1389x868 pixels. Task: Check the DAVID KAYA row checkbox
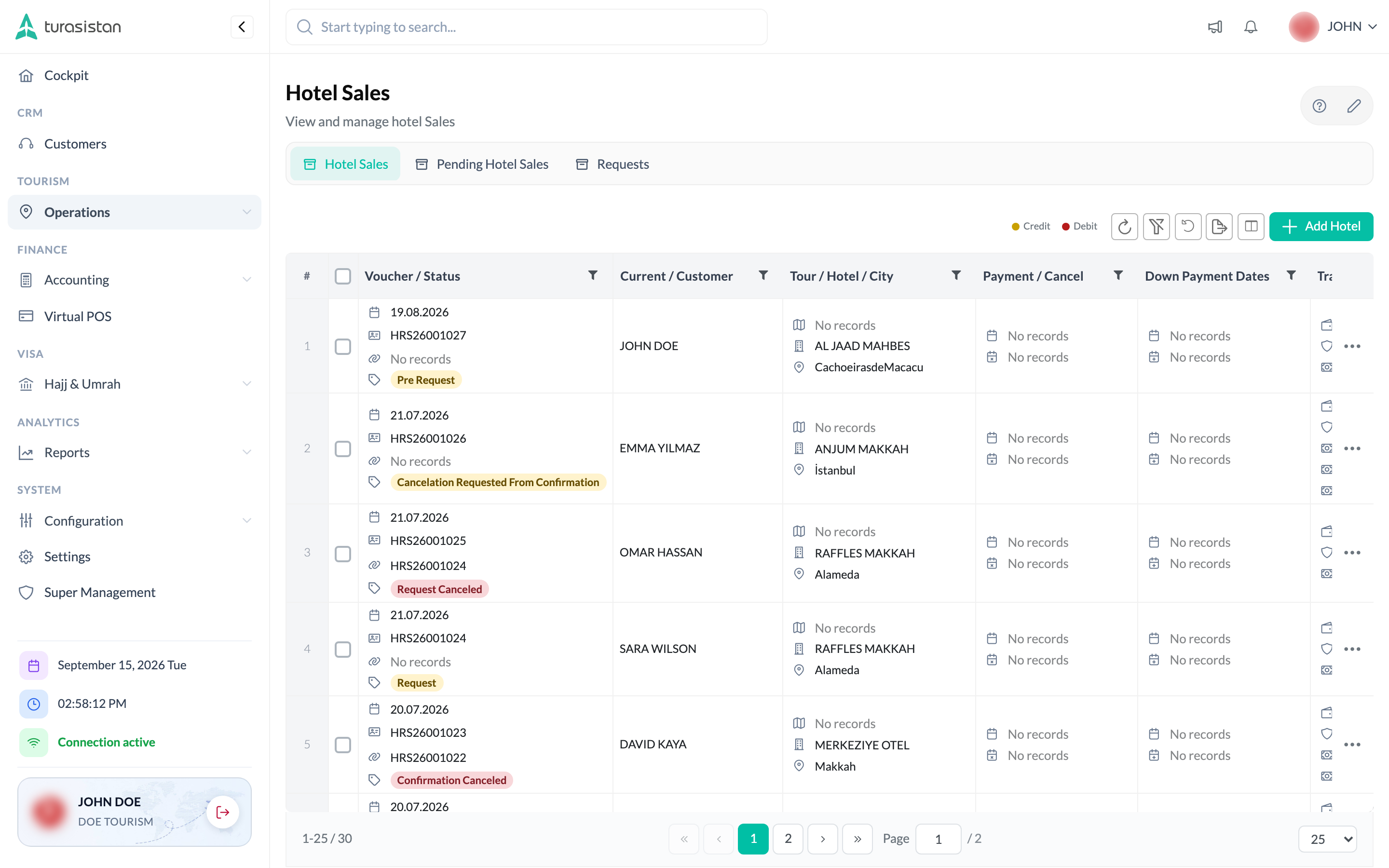[342, 745]
